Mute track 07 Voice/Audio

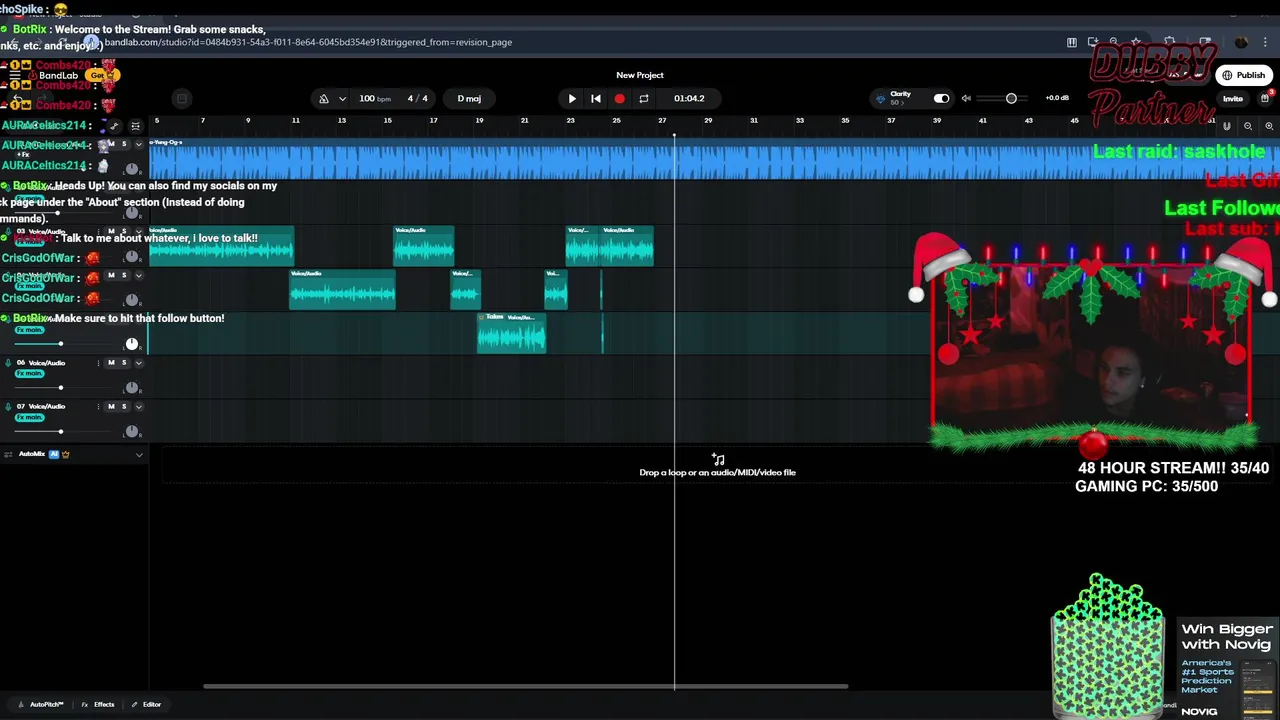point(111,407)
